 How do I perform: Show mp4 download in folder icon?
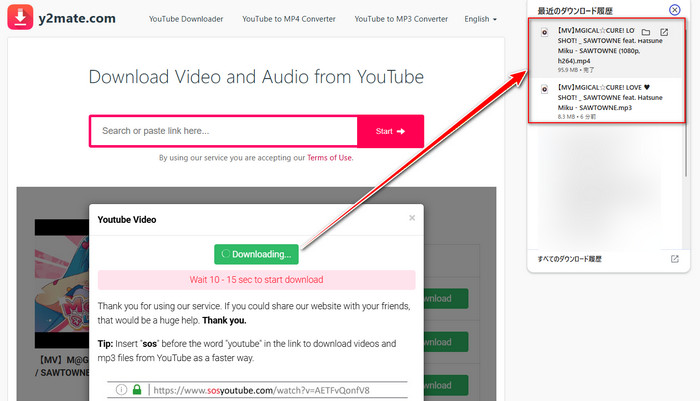[646, 32]
